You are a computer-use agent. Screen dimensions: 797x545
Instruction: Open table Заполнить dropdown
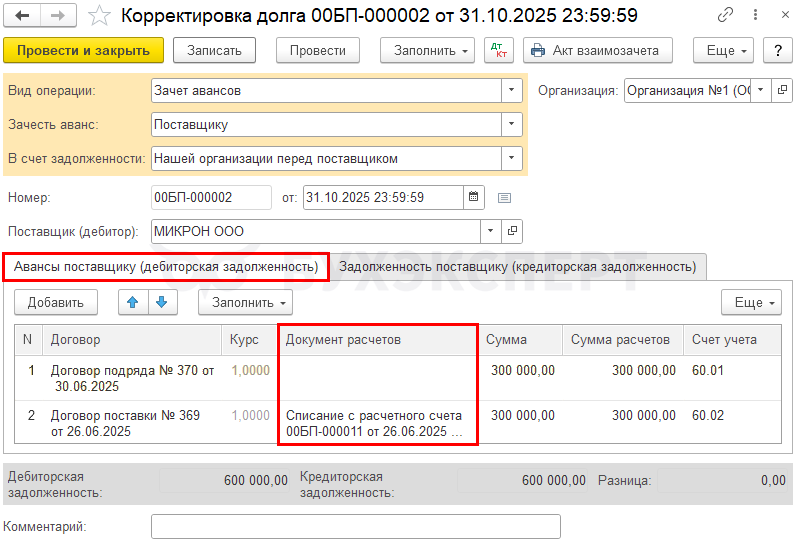pos(245,302)
